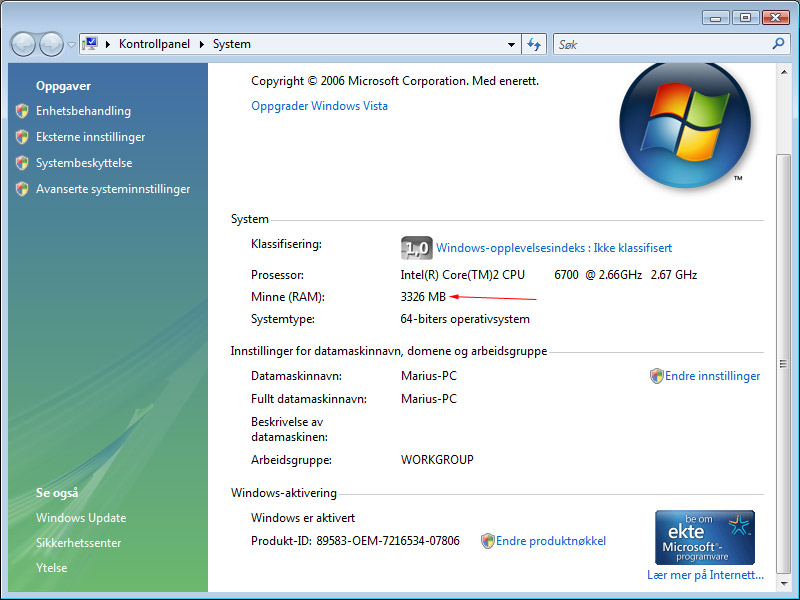Image resolution: width=800 pixels, height=600 pixels.
Task: Open the address bar history dropdown
Action: click(x=511, y=45)
